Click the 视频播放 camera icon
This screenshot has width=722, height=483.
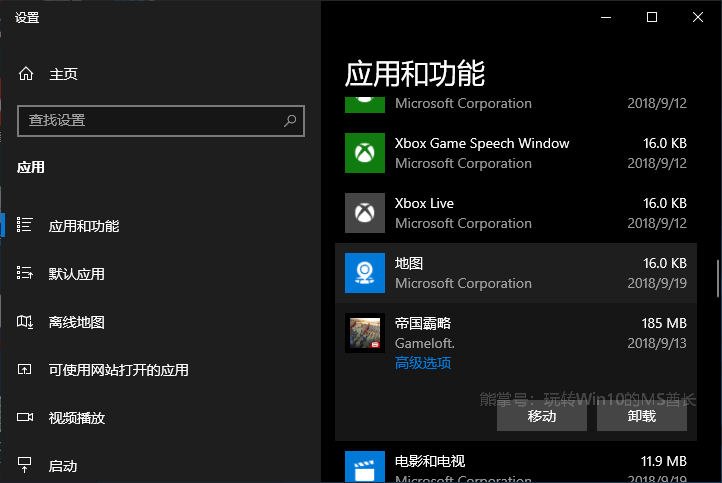click(x=25, y=417)
